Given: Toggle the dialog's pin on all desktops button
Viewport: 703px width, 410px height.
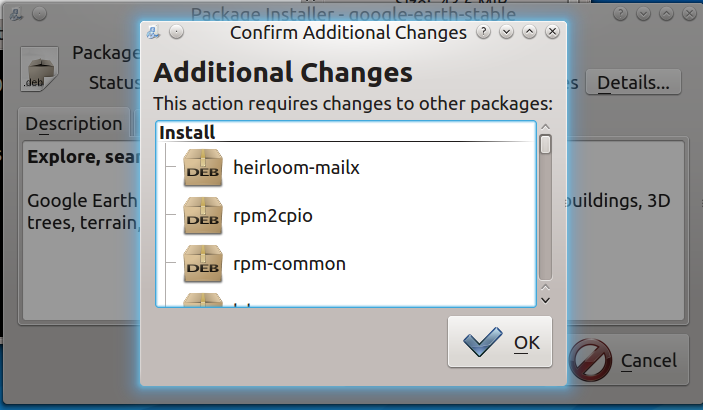Looking at the screenshot, I should pos(176,32).
